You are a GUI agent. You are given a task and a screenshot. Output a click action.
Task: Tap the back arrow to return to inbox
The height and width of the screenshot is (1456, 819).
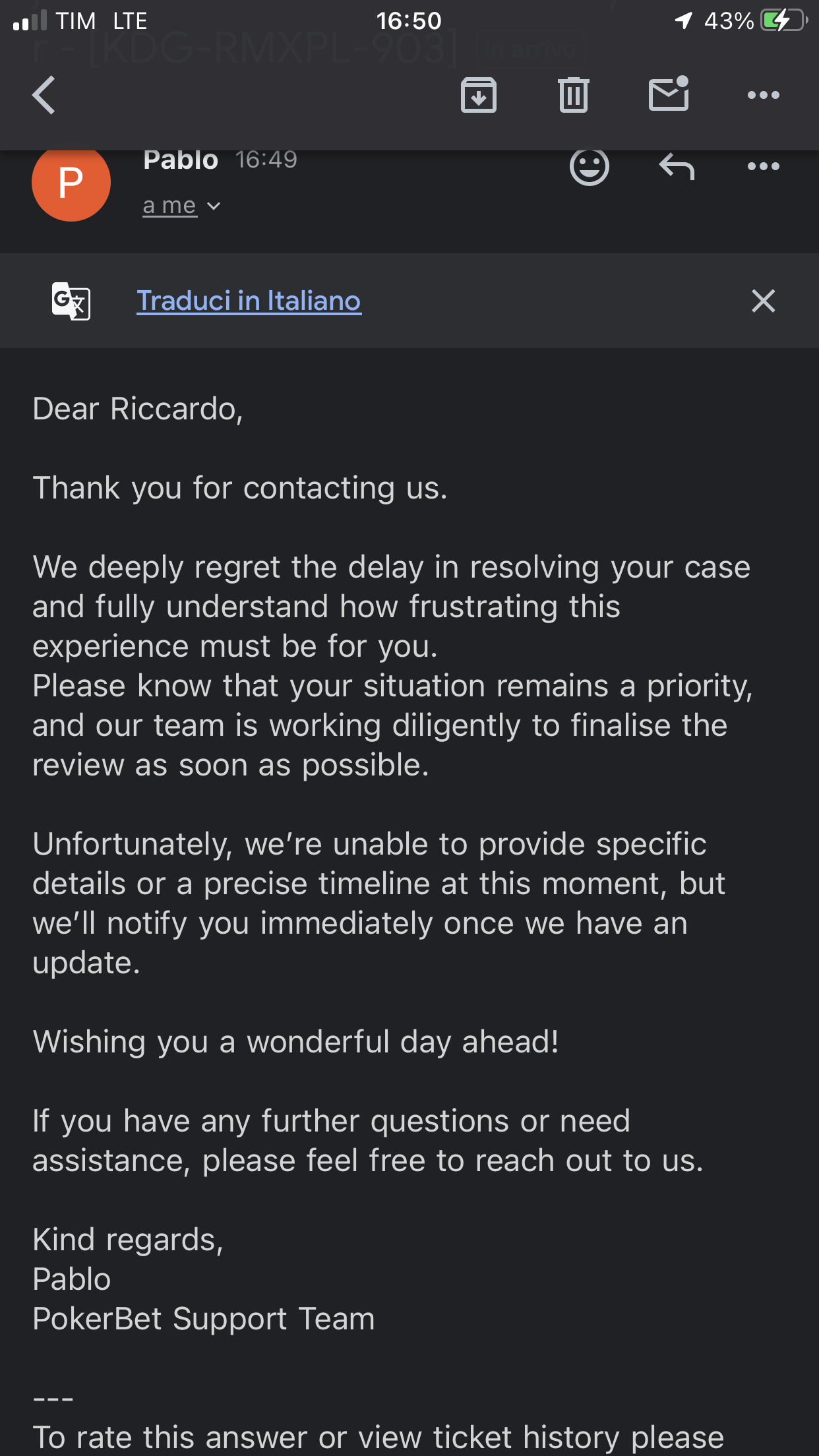coord(44,95)
